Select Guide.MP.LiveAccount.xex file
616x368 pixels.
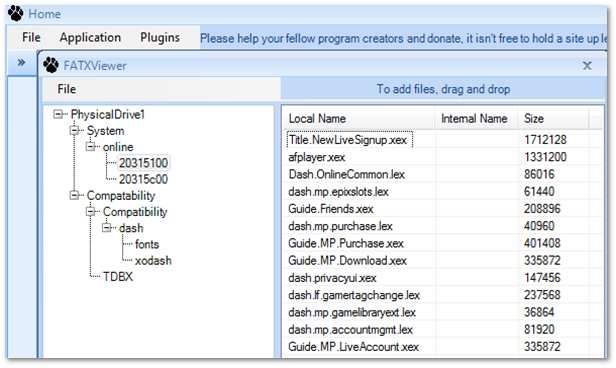click(x=354, y=347)
